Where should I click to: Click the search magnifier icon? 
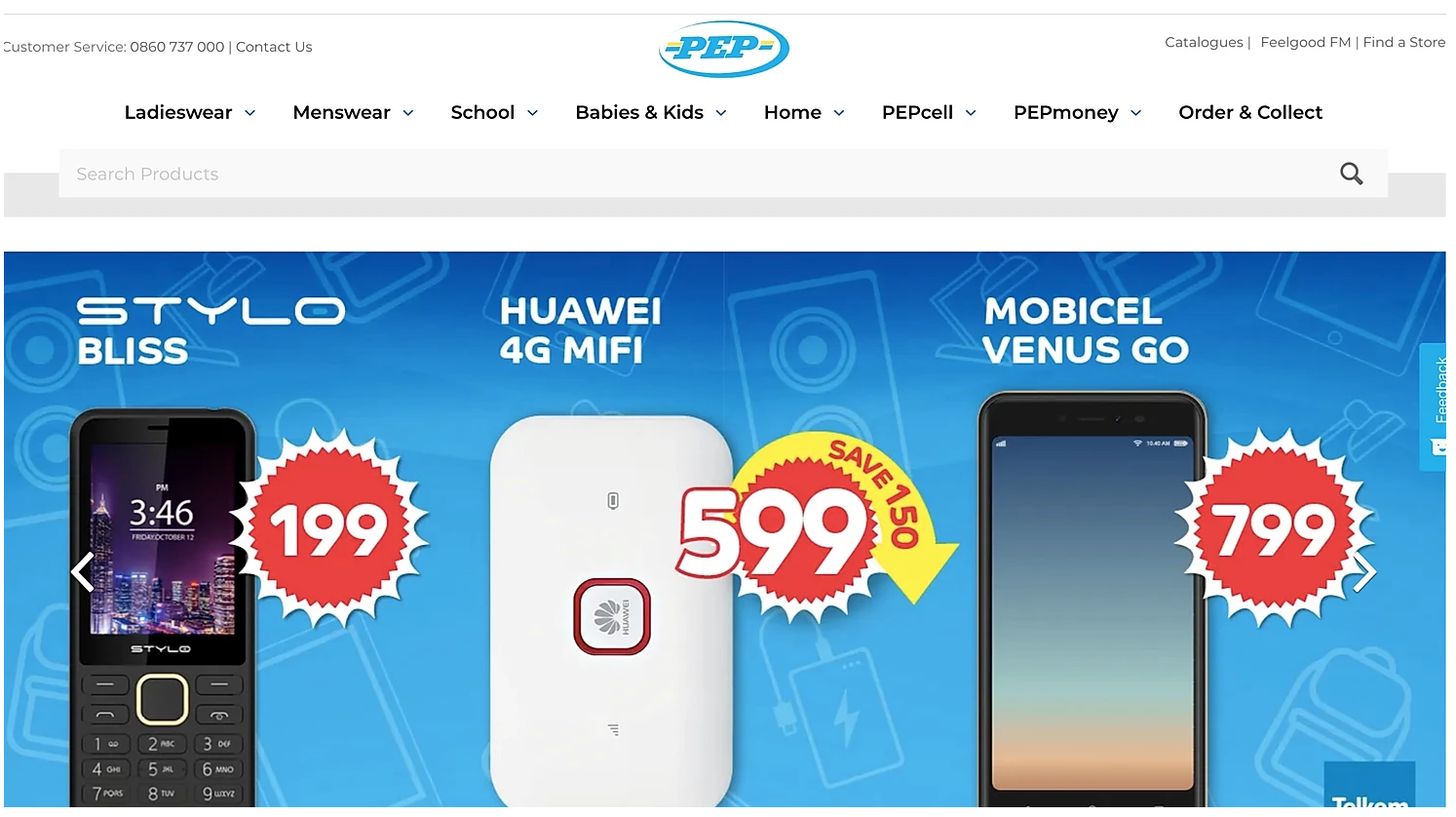coord(1351,174)
